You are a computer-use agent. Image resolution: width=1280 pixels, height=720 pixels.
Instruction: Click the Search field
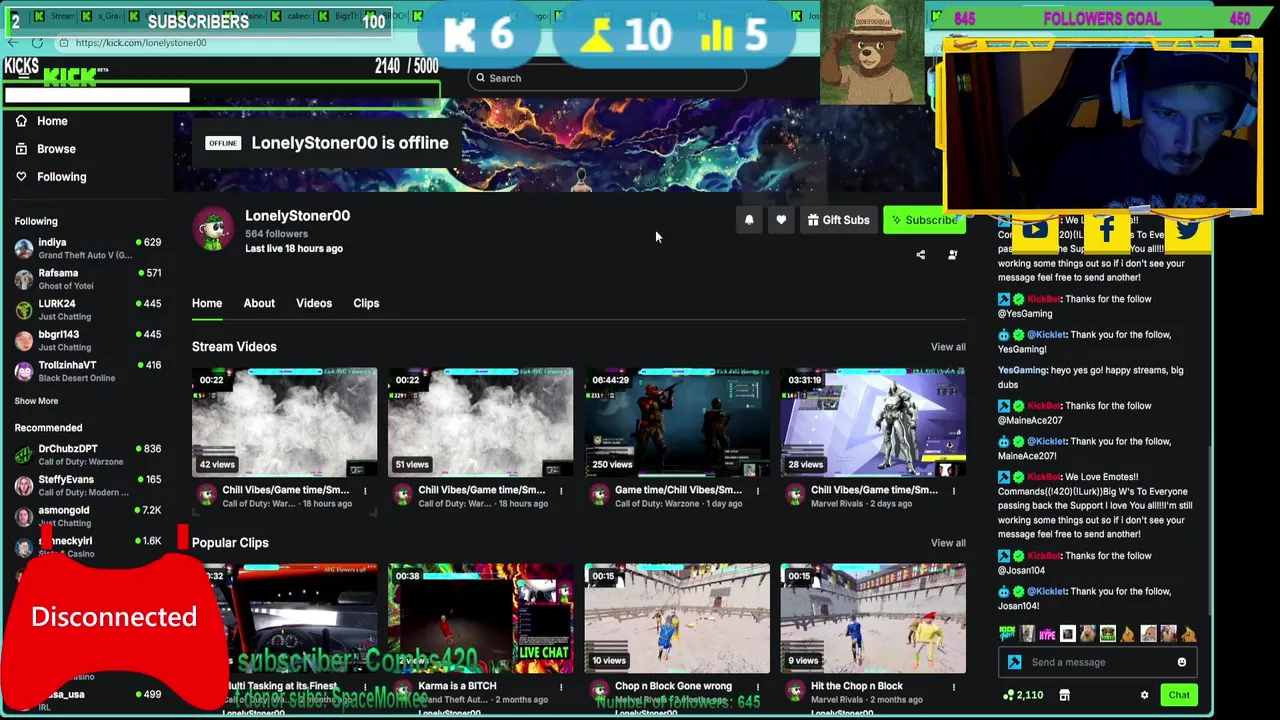[x=607, y=78]
